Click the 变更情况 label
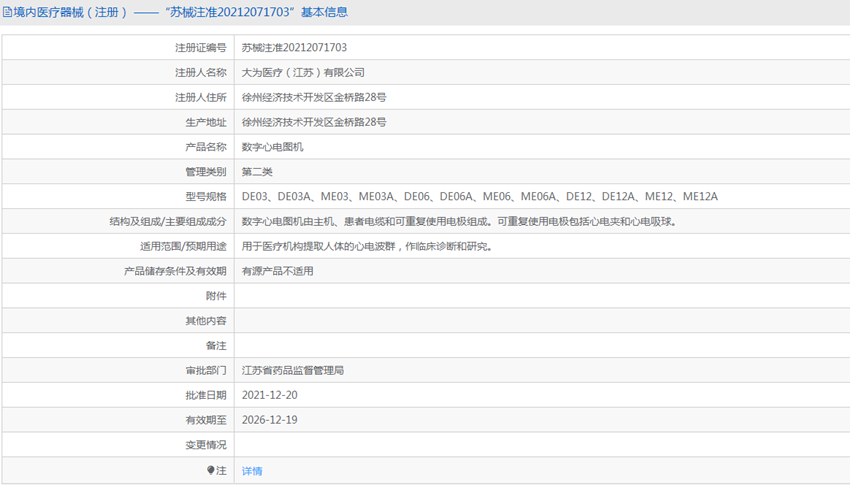Image resolution: width=850 pixels, height=487 pixels. (x=206, y=445)
